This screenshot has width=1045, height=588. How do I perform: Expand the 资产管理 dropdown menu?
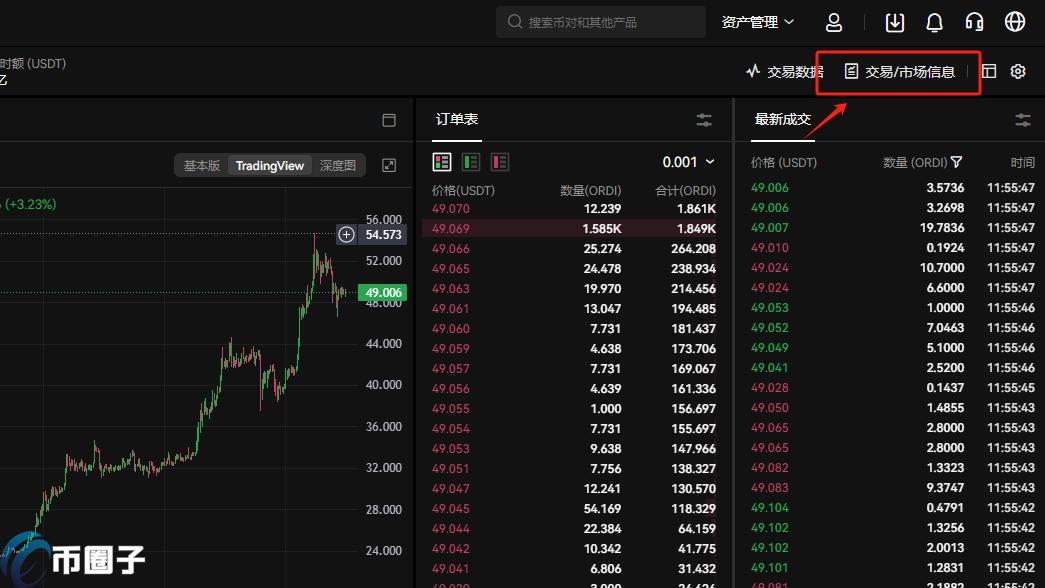(757, 22)
